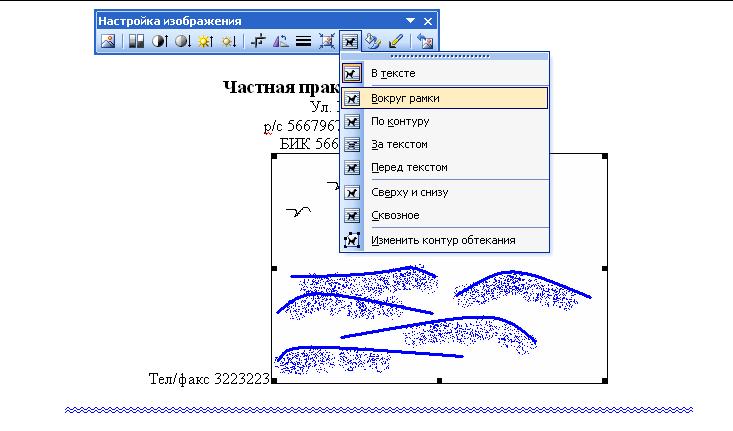Decrease image contrast
This screenshot has width=733, height=431.
pos(182,41)
